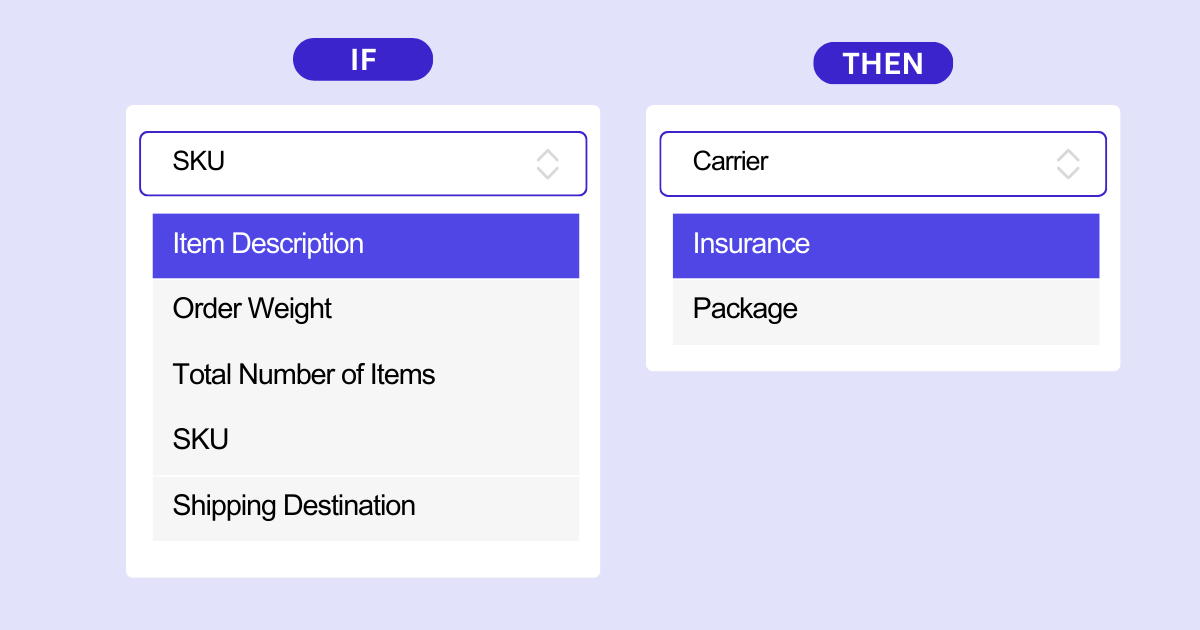Click the IF label pill

[363, 59]
